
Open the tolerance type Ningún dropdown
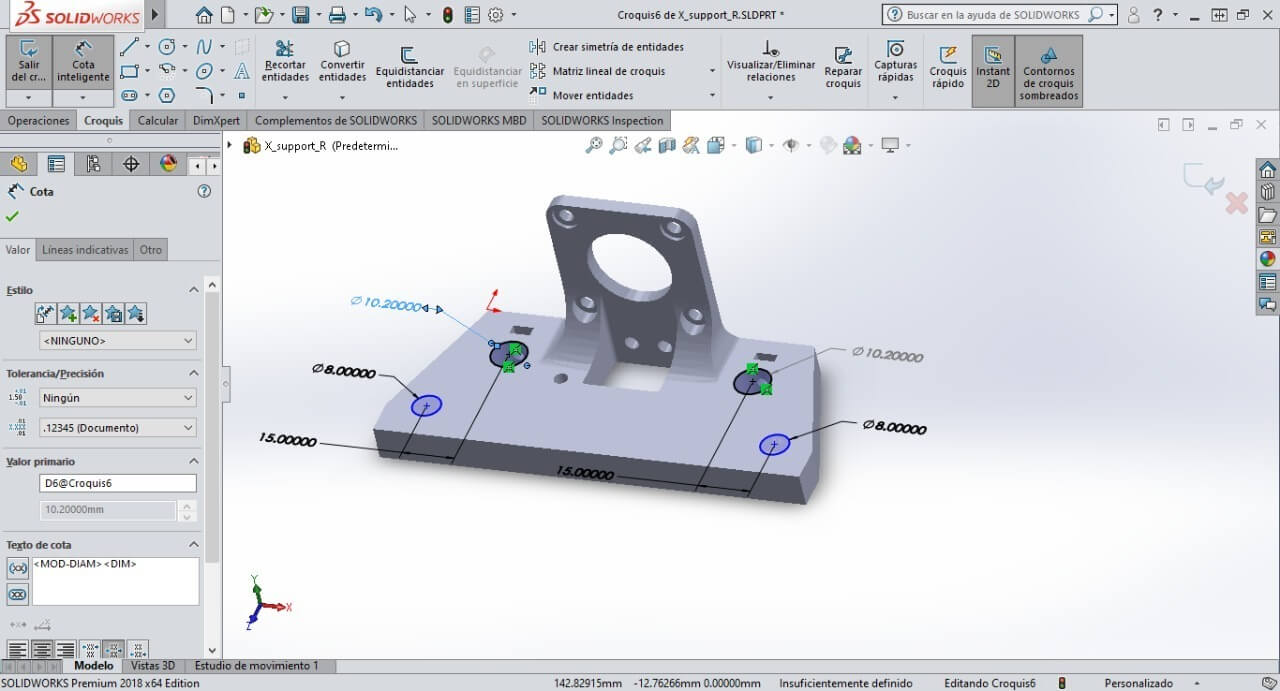[117, 398]
